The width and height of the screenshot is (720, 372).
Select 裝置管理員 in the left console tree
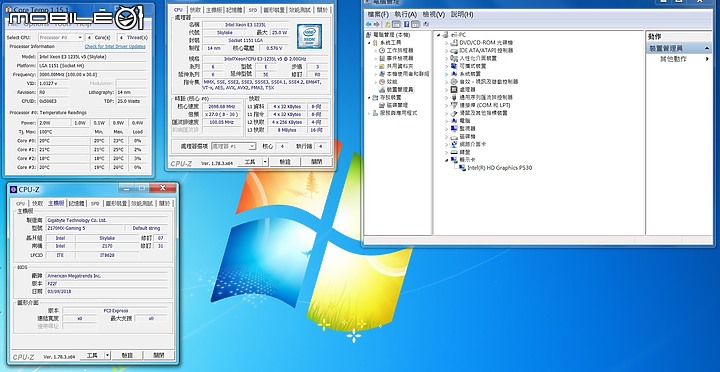pos(399,90)
